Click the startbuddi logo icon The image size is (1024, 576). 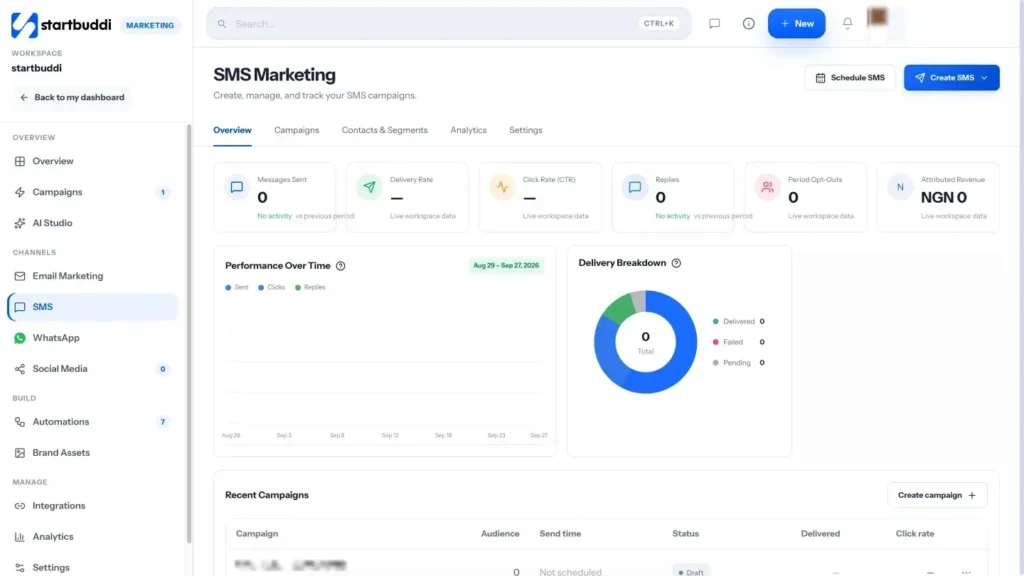click(24, 25)
